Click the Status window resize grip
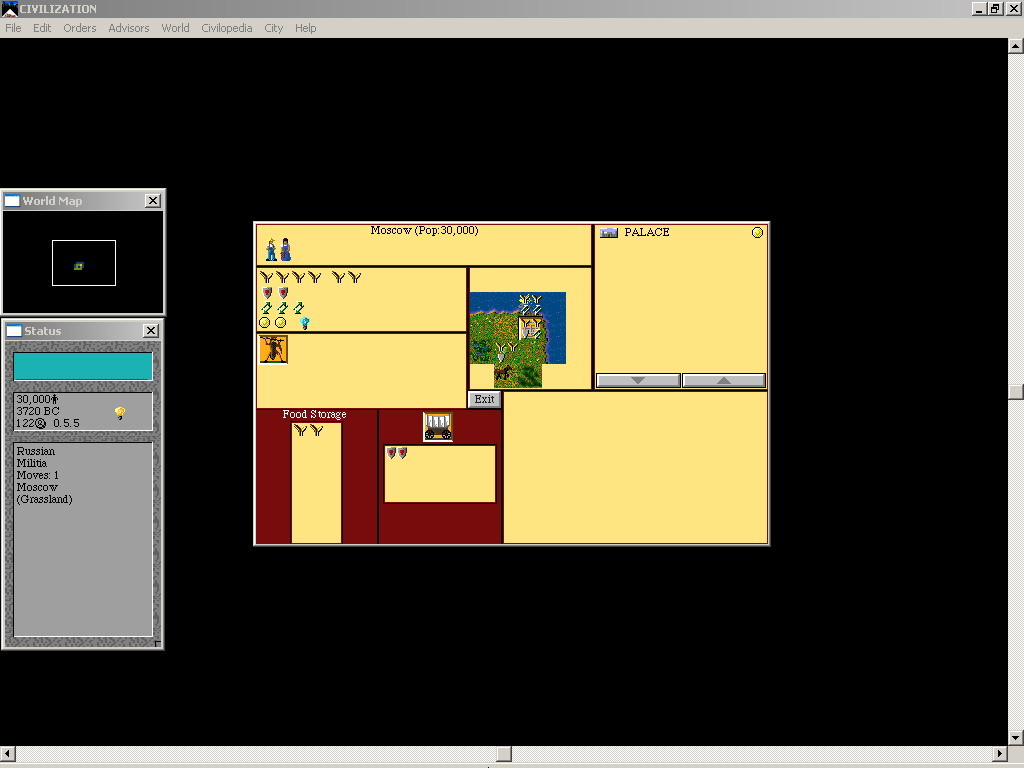 tap(157, 643)
